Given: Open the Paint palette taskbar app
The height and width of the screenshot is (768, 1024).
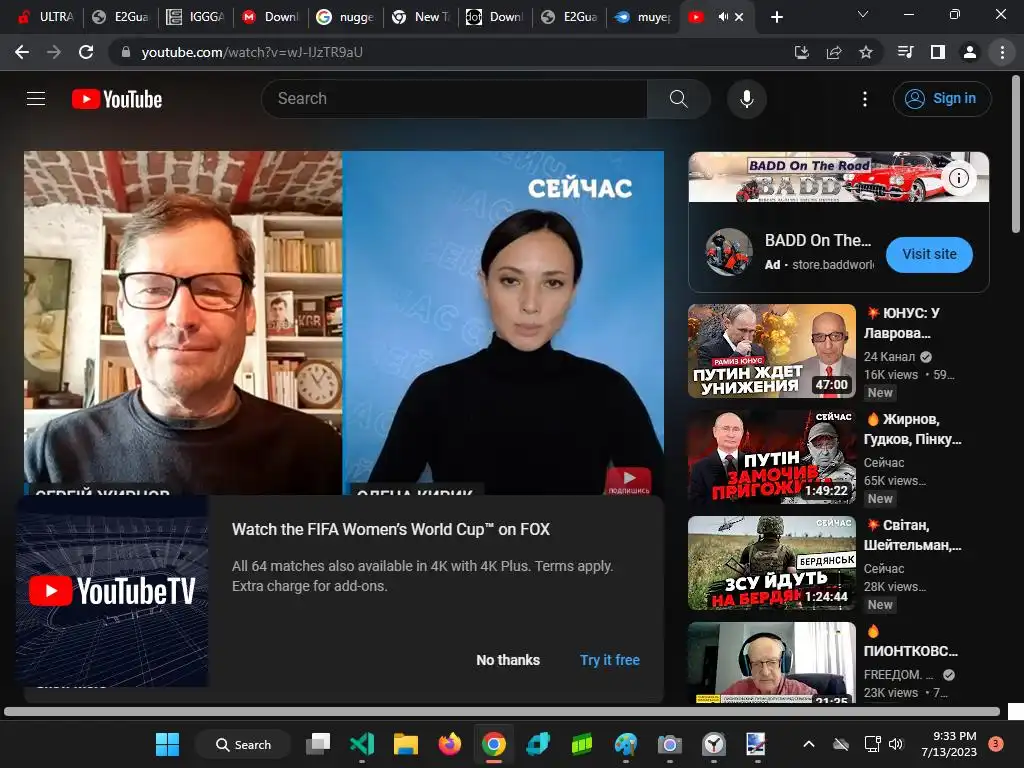Looking at the screenshot, I should click(626, 744).
